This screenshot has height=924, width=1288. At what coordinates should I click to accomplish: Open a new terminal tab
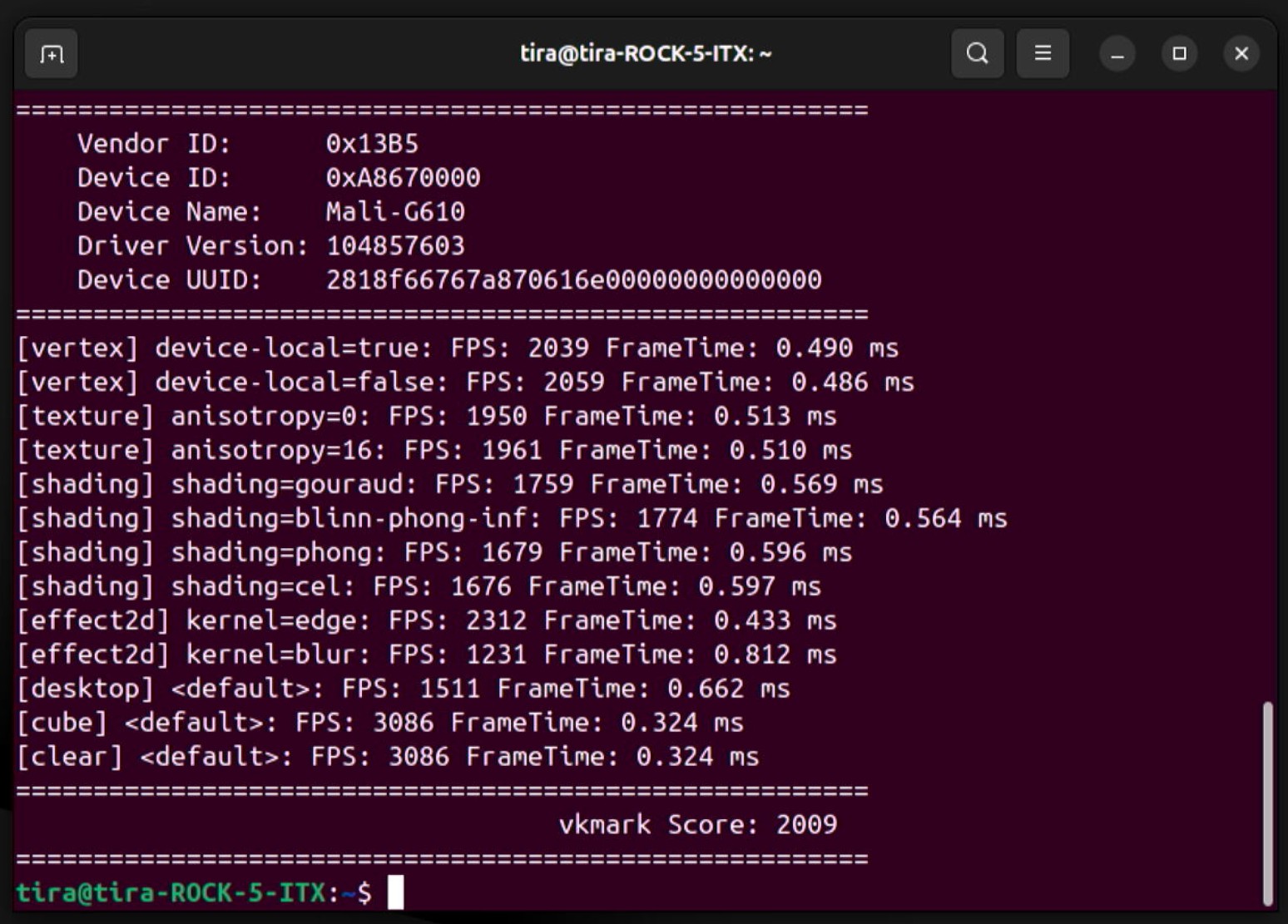tap(52, 54)
